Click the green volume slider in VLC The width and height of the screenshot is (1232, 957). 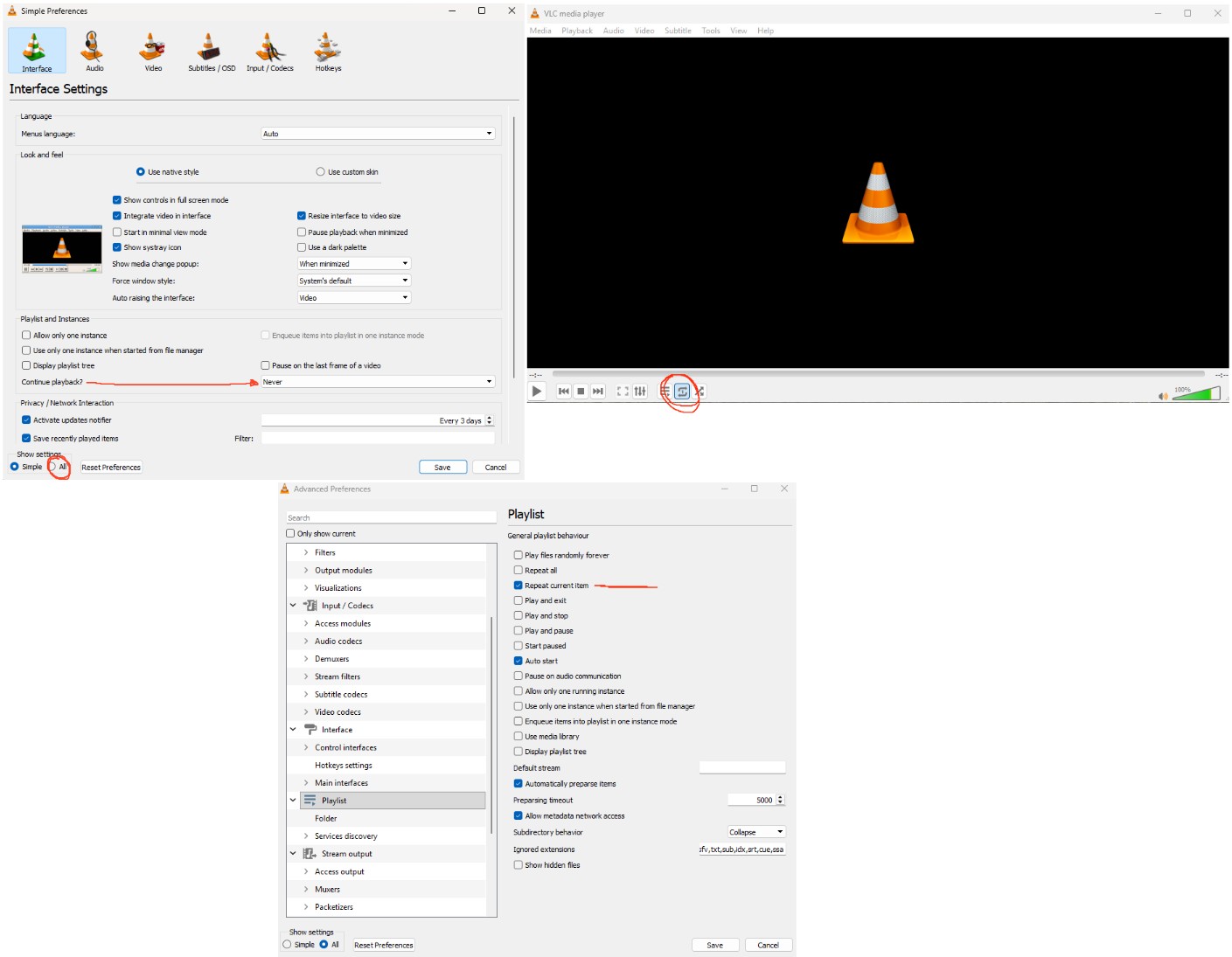click(1196, 394)
